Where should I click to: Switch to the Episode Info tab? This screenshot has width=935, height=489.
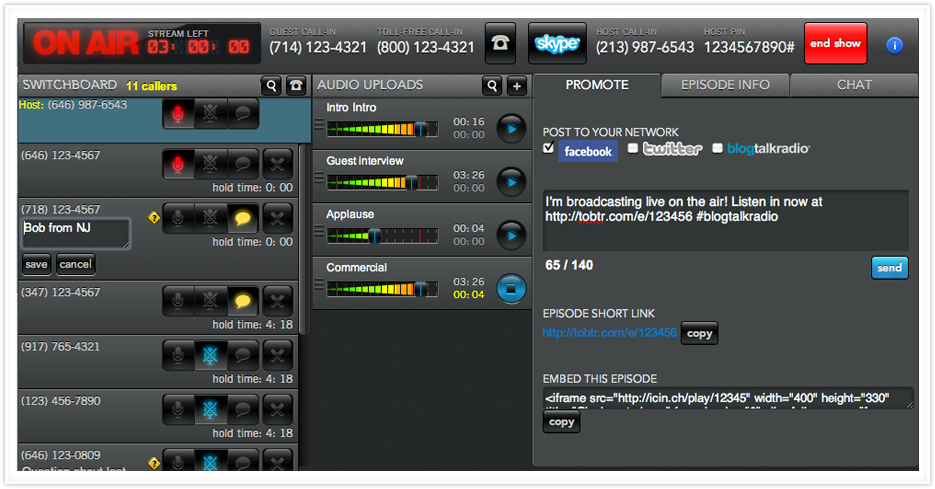point(724,85)
